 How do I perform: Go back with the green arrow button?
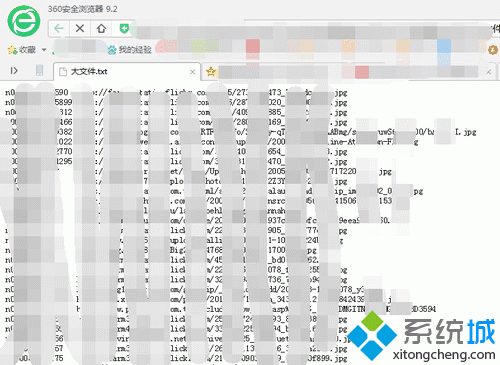[59, 28]
